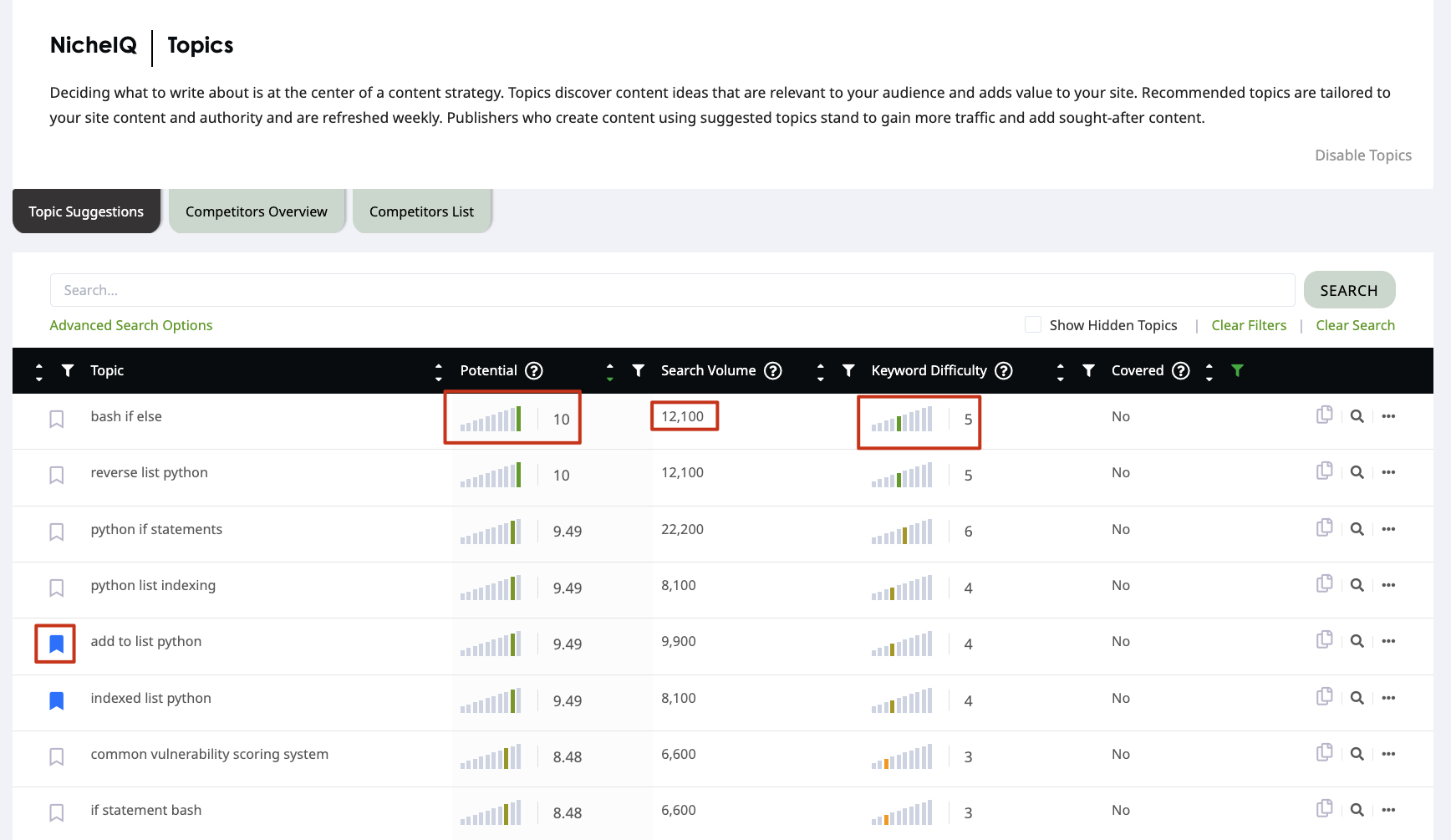
Task: Open 'common vulnerability scoring system' topic
Action: click(209, 754)
